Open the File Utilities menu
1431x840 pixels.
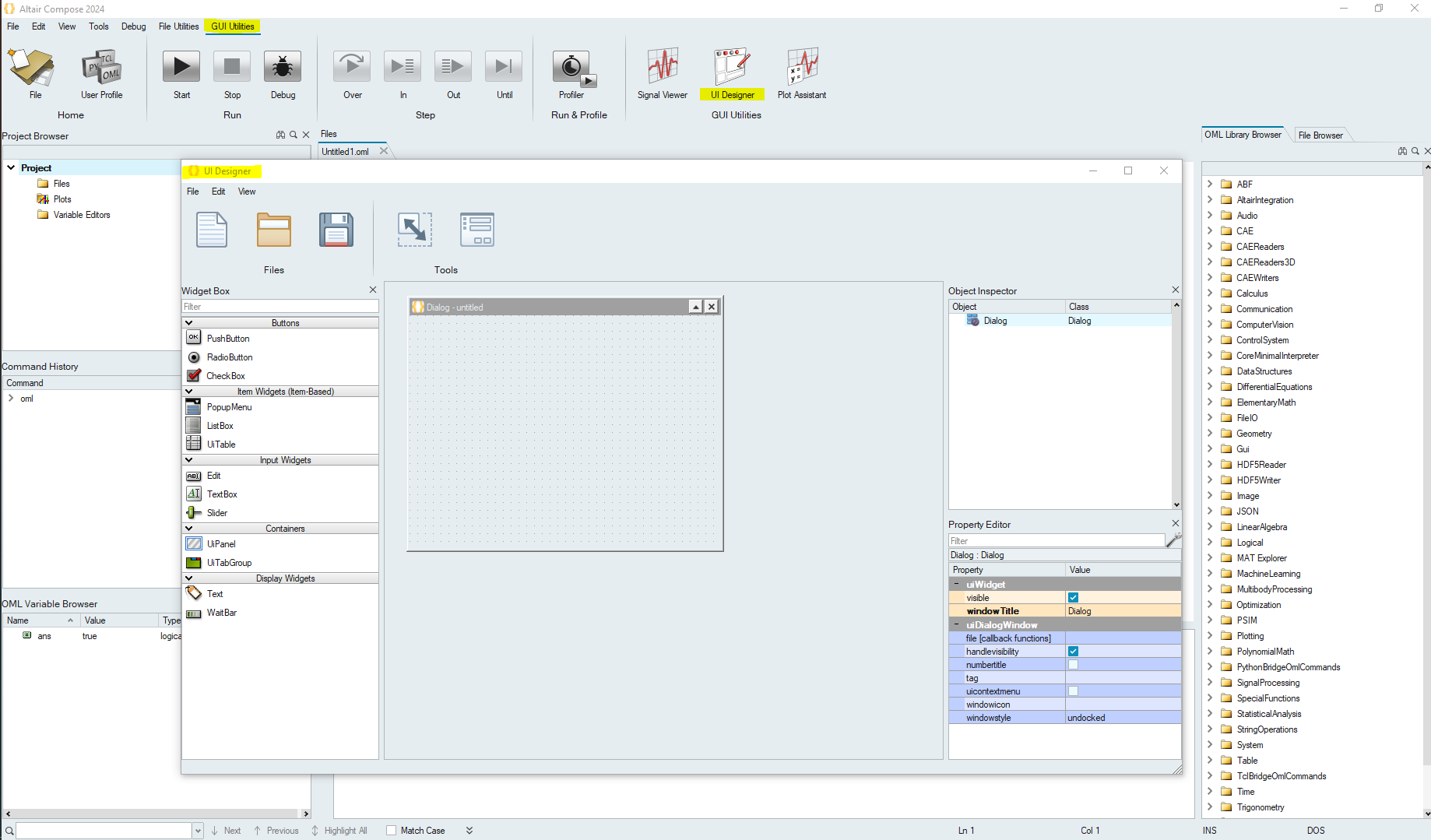coord(178,26)
